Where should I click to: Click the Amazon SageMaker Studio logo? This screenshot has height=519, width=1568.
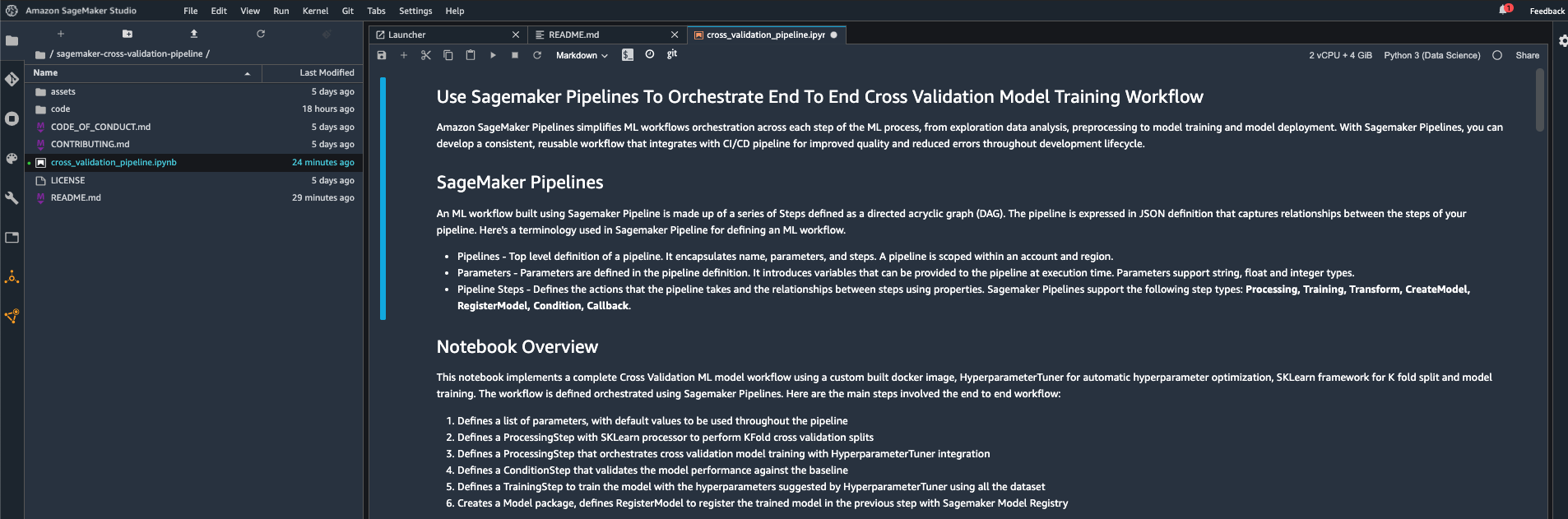pos(12,11)
